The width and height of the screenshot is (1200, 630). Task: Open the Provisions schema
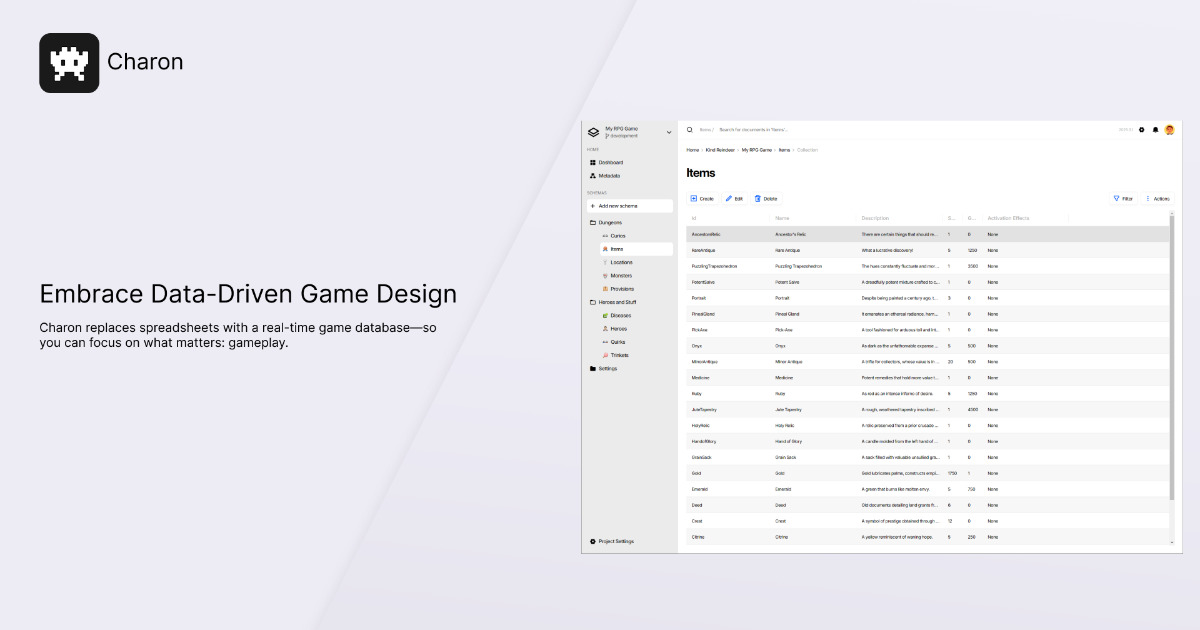[x=623, y=288]
